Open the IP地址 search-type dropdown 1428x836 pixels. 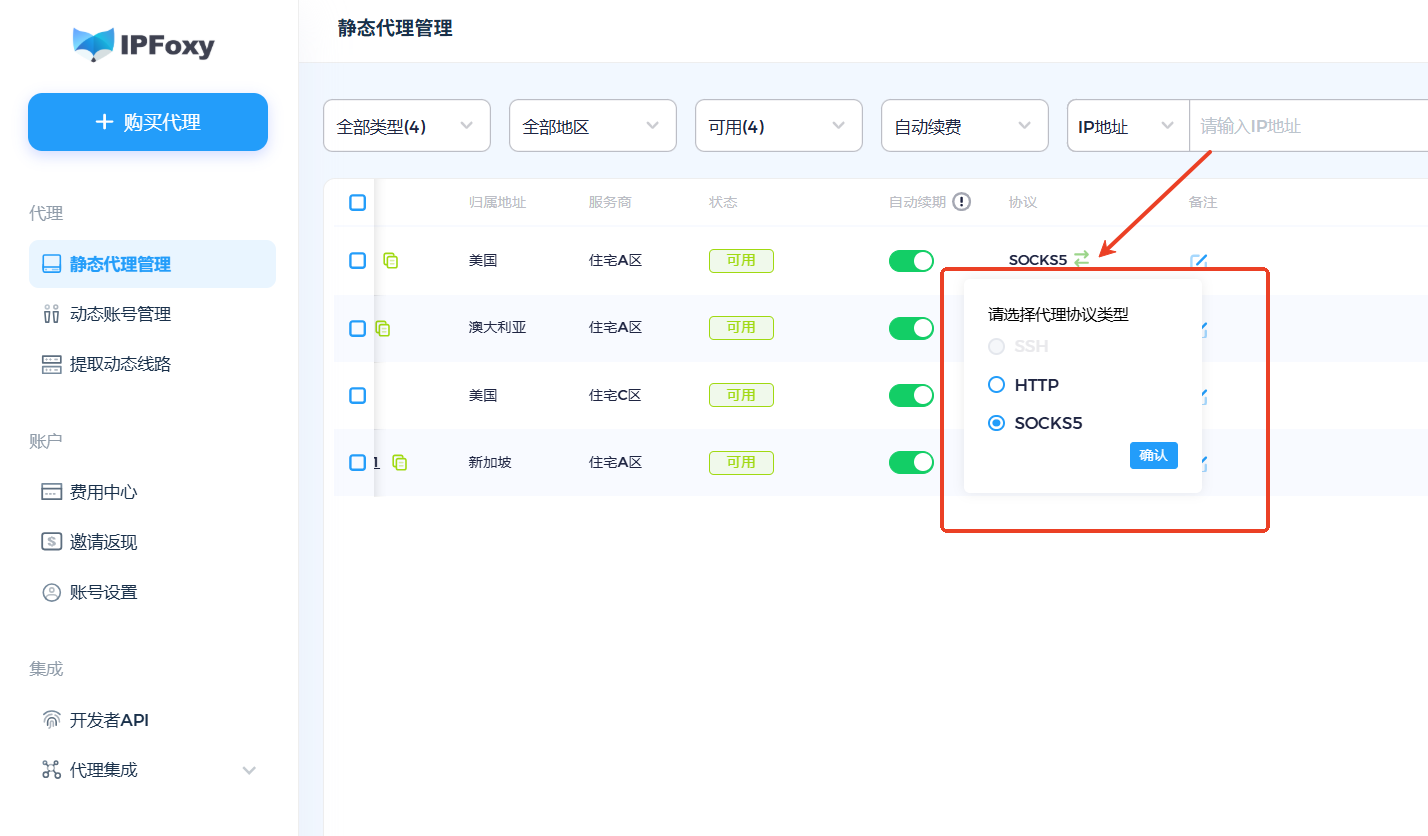1128,126
